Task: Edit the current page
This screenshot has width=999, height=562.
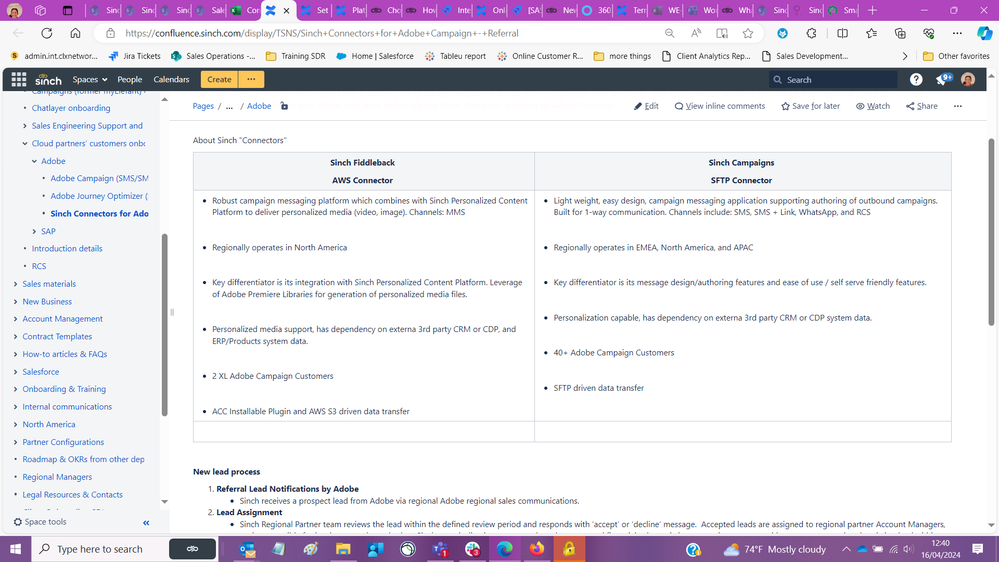Action: [646, 106]
